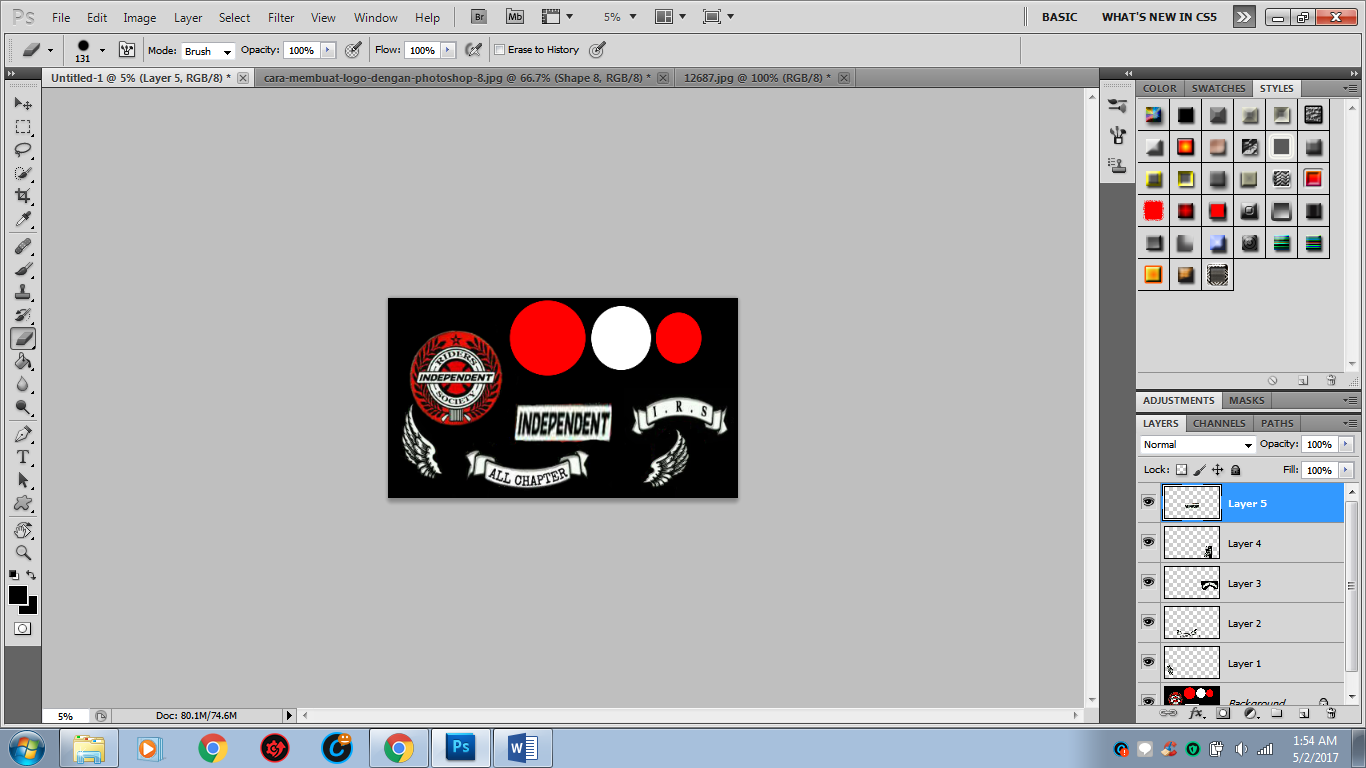Hide Layer 5 using its eye icon

(1148, 502)
